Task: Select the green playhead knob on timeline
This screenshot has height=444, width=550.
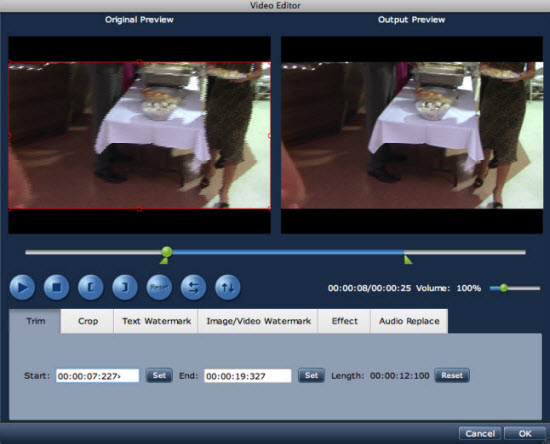Action: click(x=167, y=252)
